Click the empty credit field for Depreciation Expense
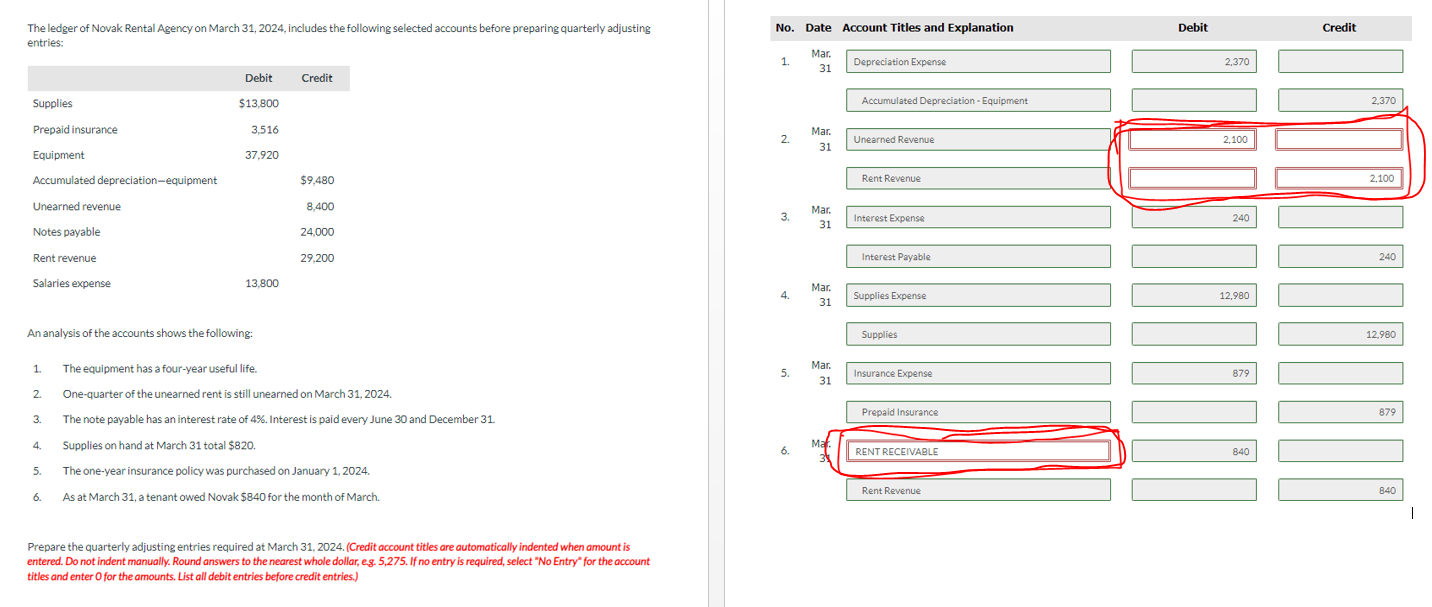Screen dimensions: 1432x607 (1340, 62)
